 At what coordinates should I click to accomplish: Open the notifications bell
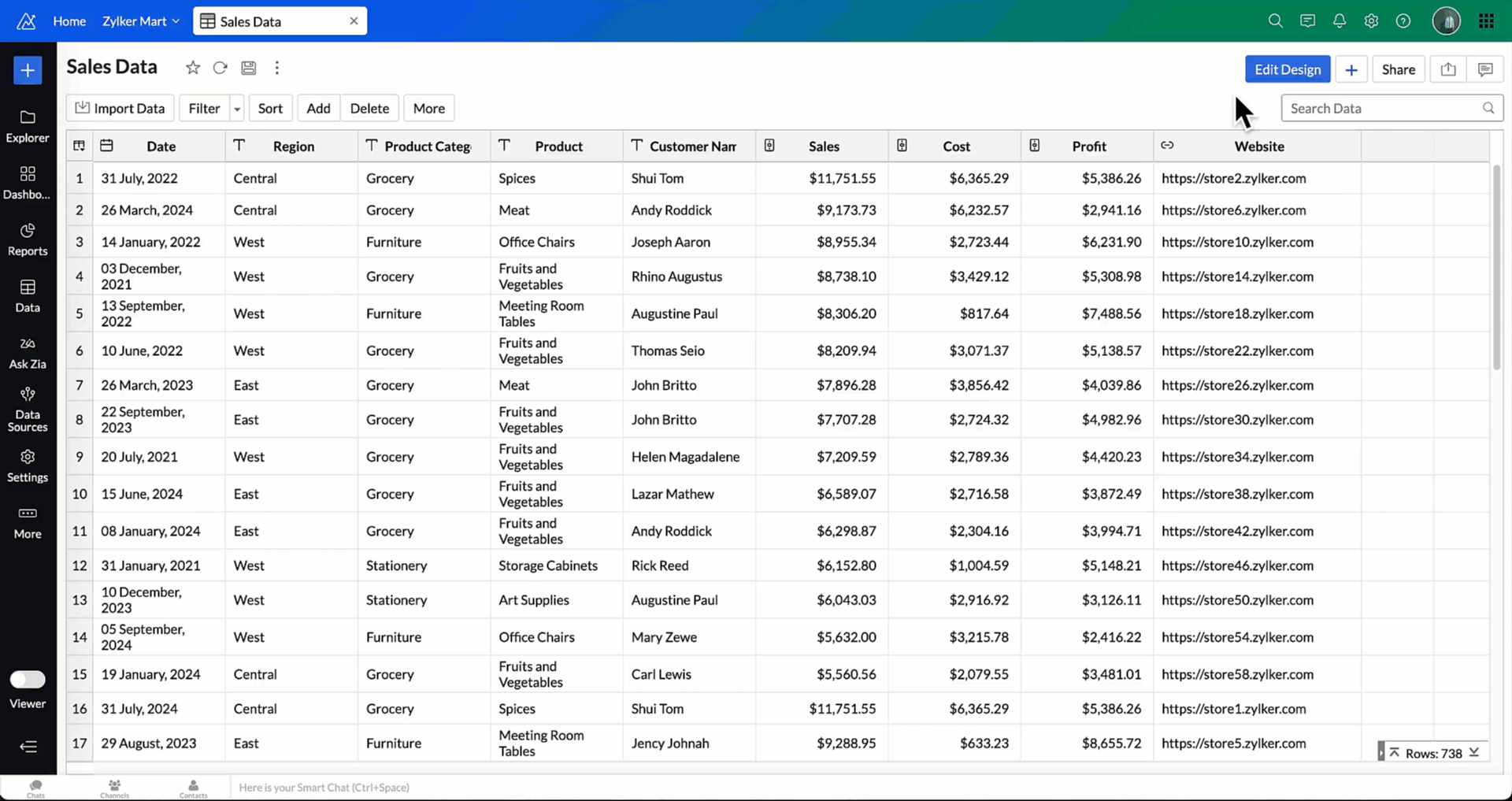[1339, 21]
